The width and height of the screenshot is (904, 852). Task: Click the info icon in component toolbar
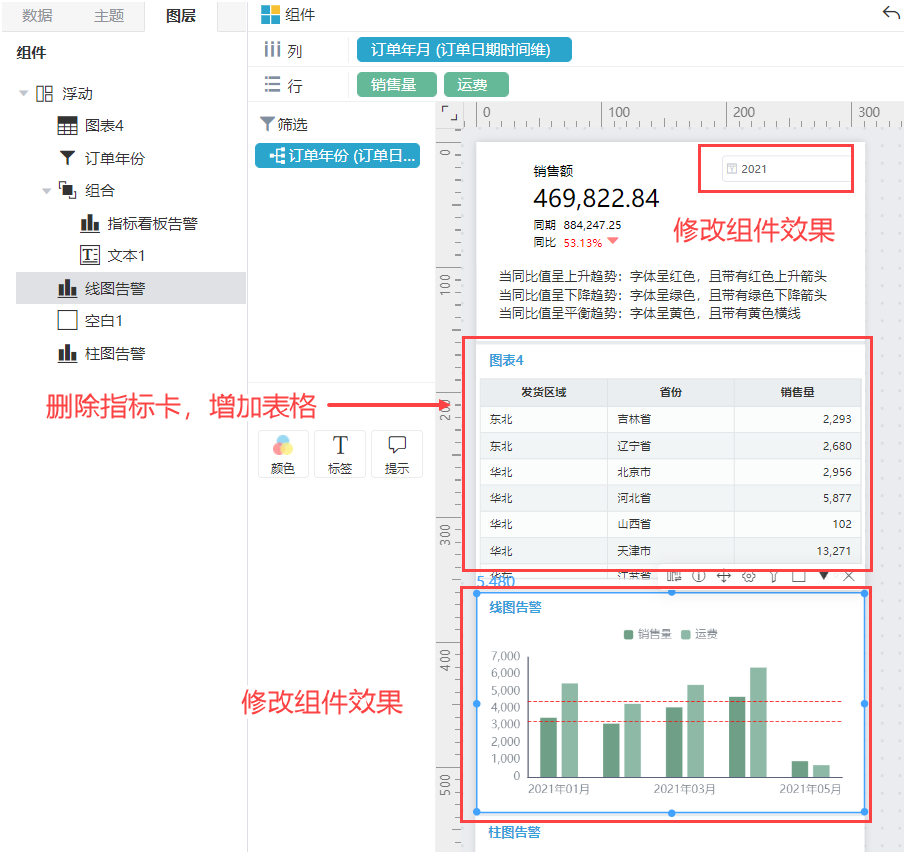(698, 576)
